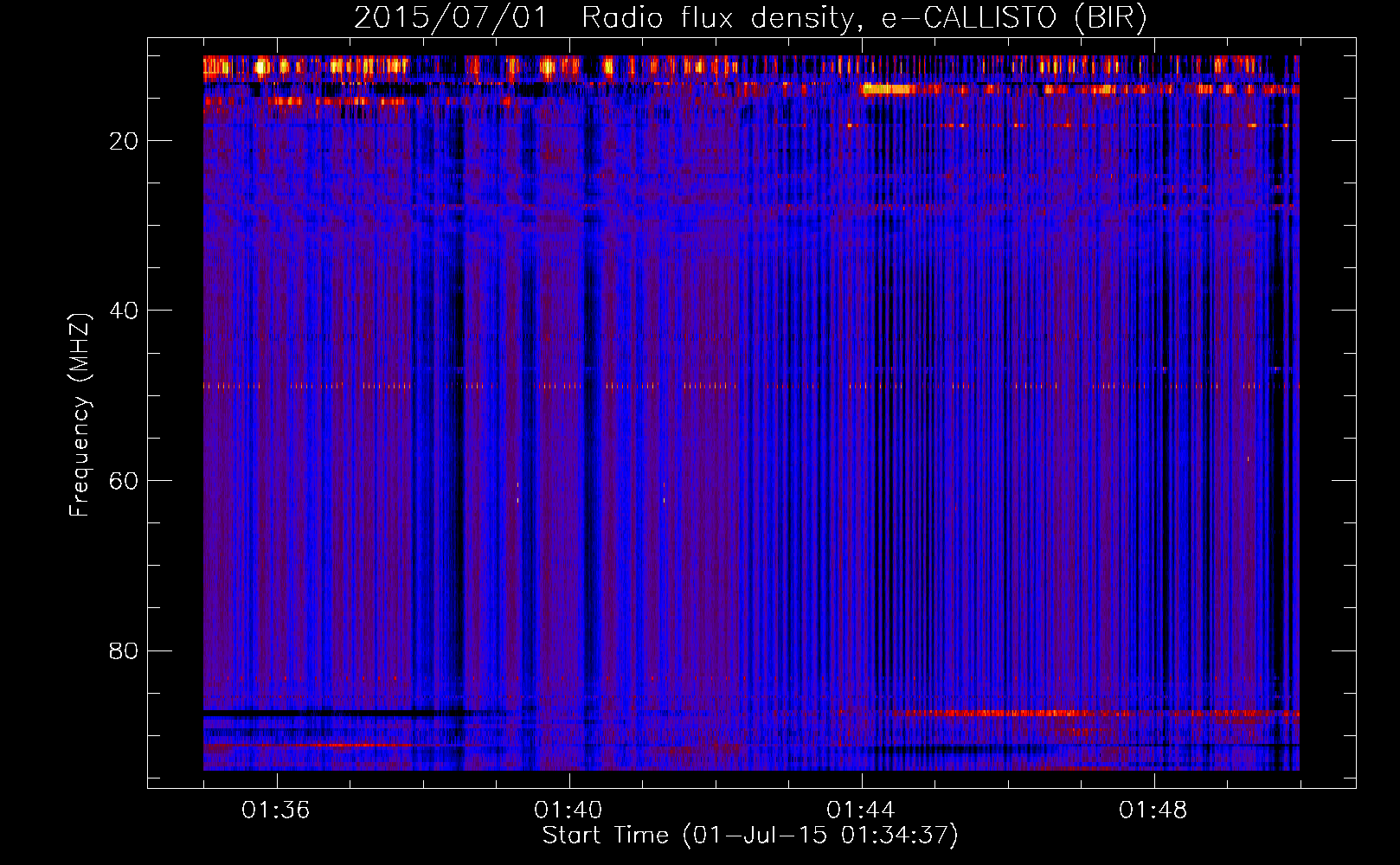Click the 'Start Time (01-Jul-15 01:34:37)' label
The height and width of the screenshot is (865, 1400).
(750, 836)
